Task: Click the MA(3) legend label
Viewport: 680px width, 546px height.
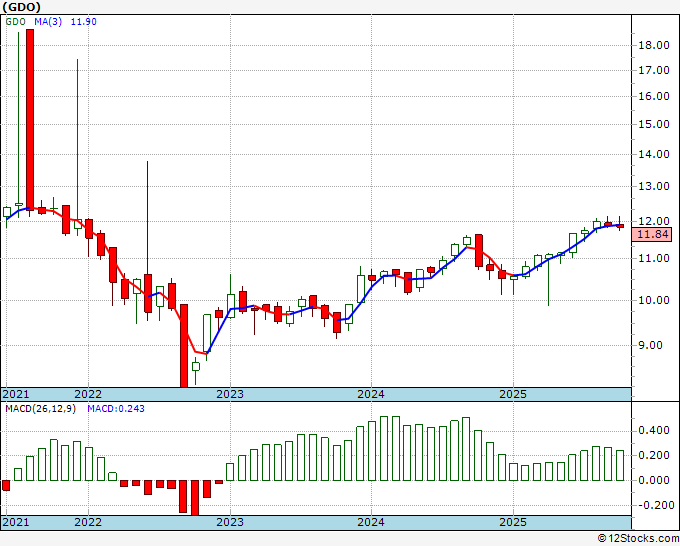Action: pos(48,22)
